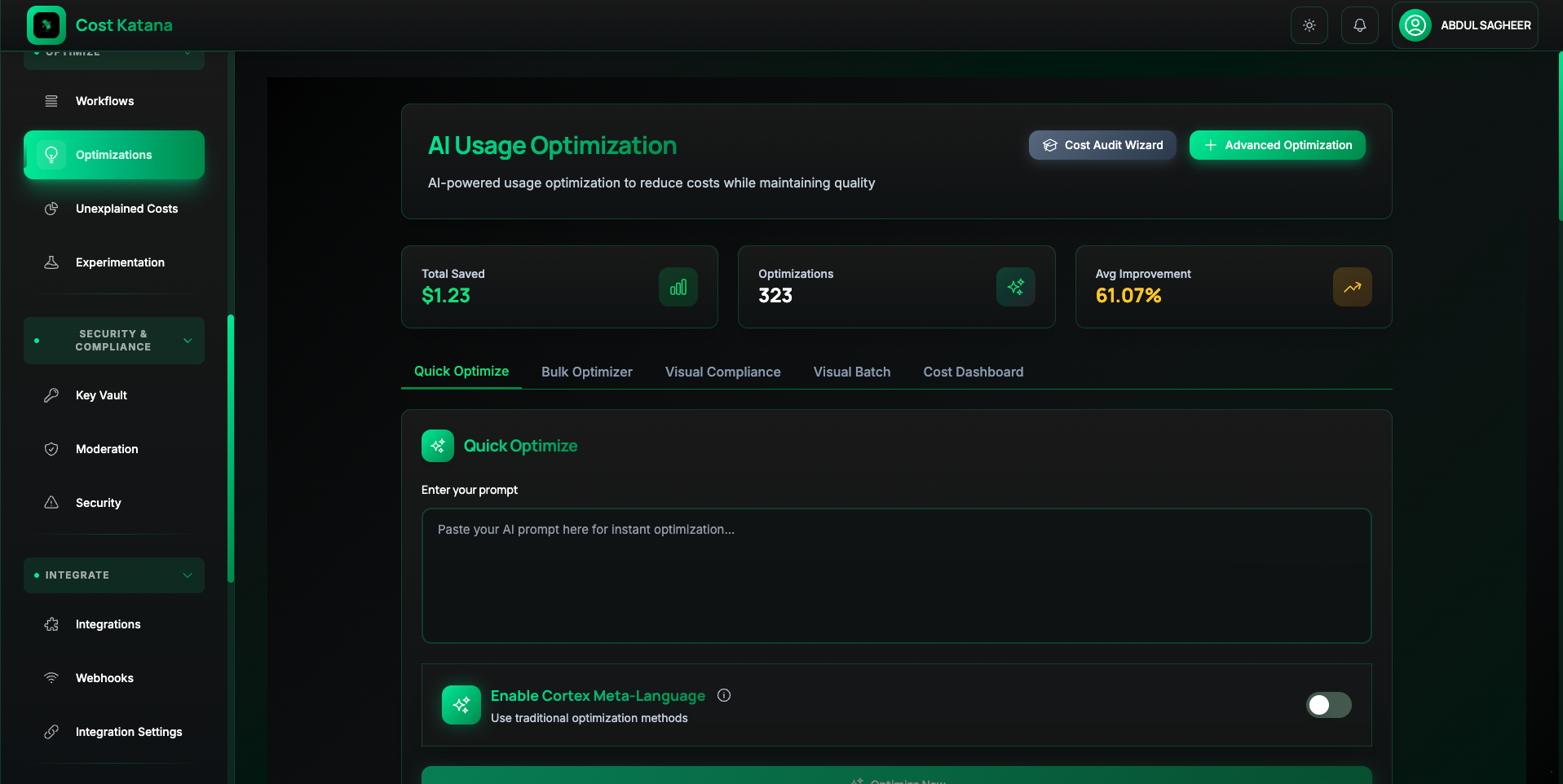
Task: Switch to the Quick Optimize tab
Action: click(x=461, y=372)
